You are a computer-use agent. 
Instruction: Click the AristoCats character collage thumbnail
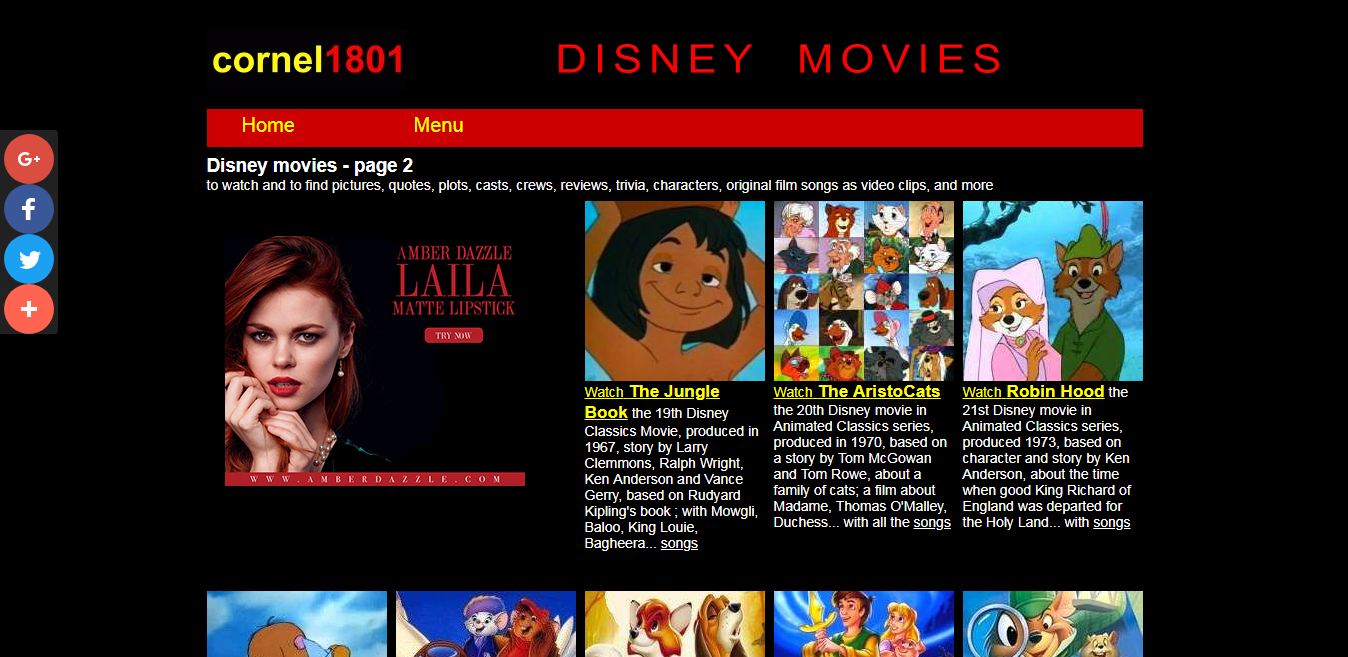coord(864,291)
